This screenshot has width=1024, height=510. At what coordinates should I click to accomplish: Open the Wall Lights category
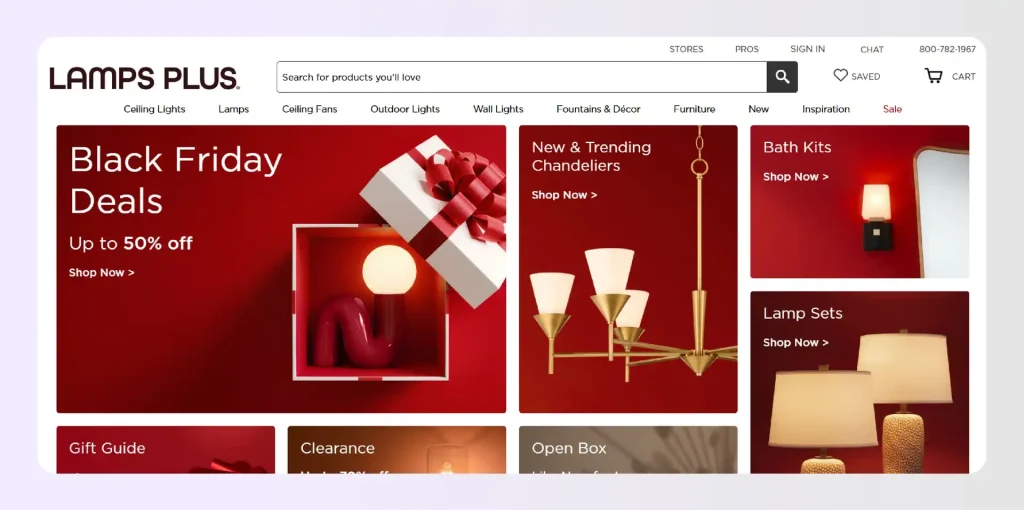[x=498, y=109]
